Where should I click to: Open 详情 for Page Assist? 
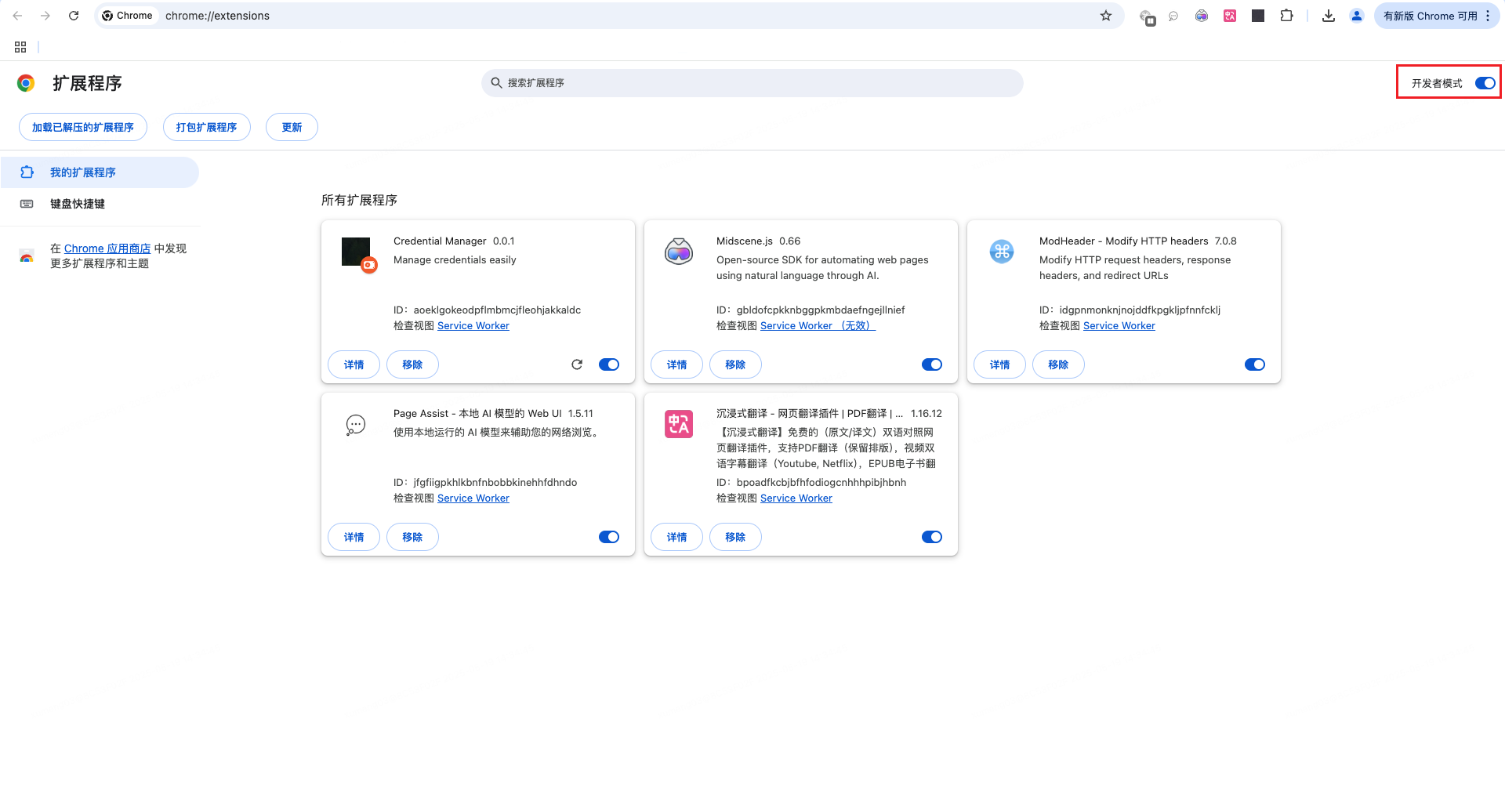tap(354, 537)
